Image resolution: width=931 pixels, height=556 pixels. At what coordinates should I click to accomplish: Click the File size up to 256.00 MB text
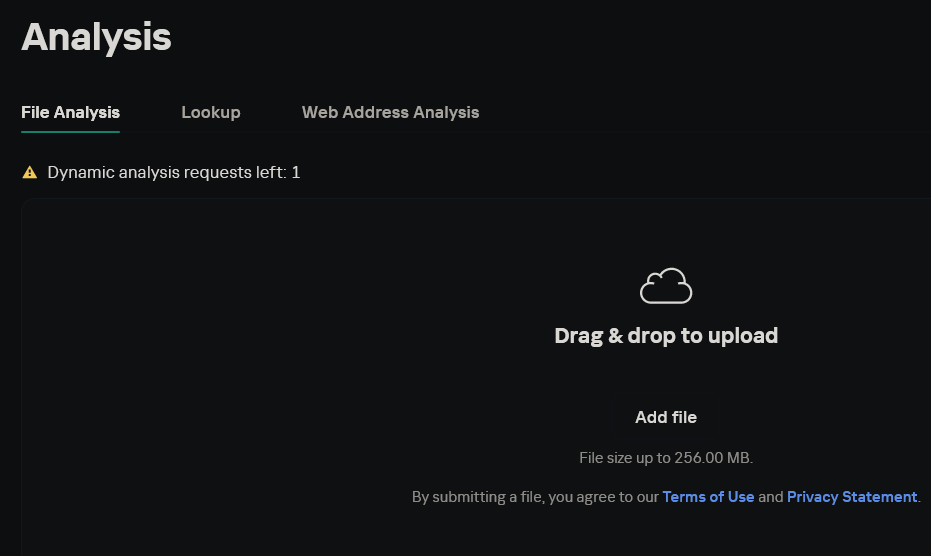666,458
